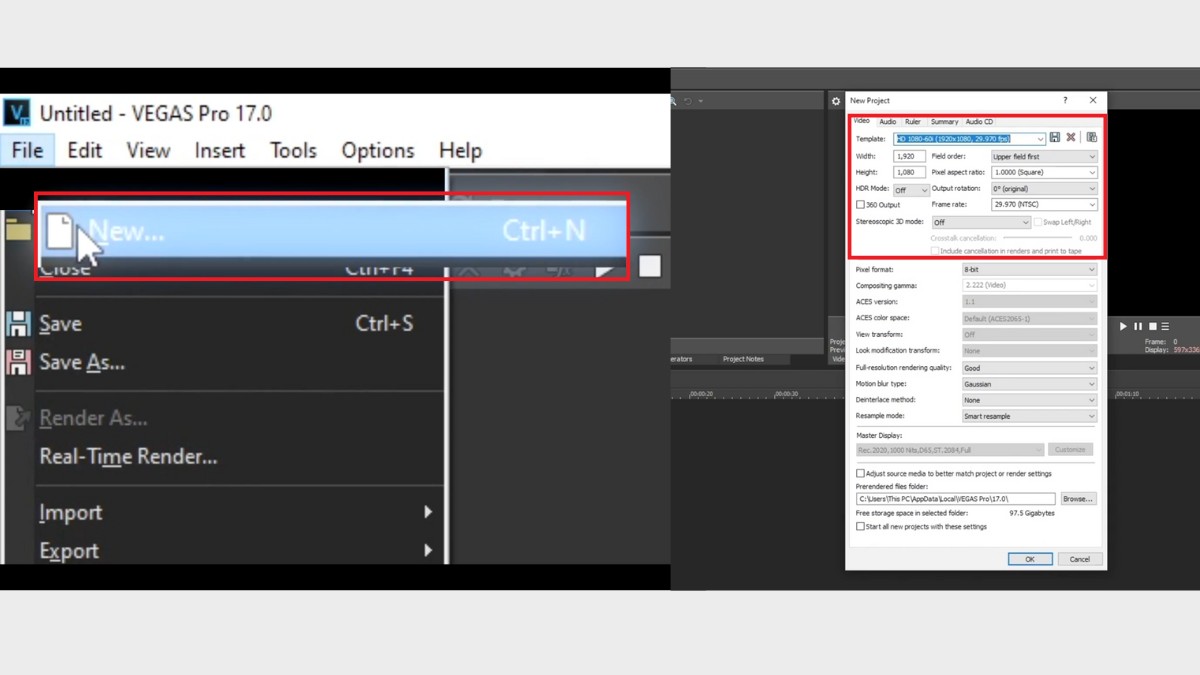Click Play in the preview transport

(1123, 327)
